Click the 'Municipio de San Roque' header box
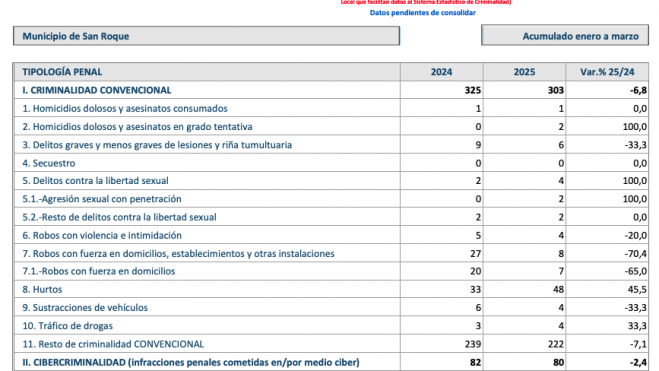The width and height of the screenshot is (659, 371). coord(206,36)
